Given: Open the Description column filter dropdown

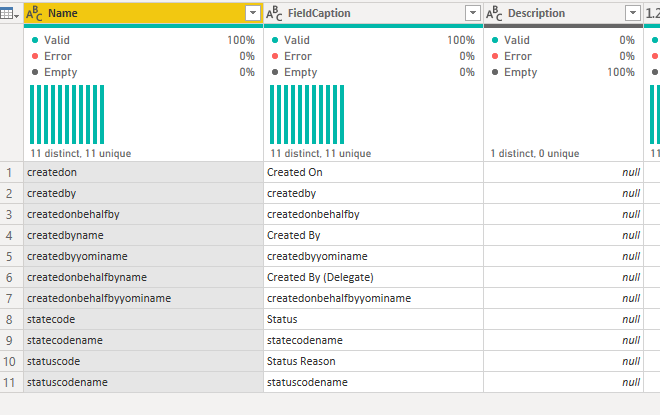Looking at the screenshot, I should point(633,13).
